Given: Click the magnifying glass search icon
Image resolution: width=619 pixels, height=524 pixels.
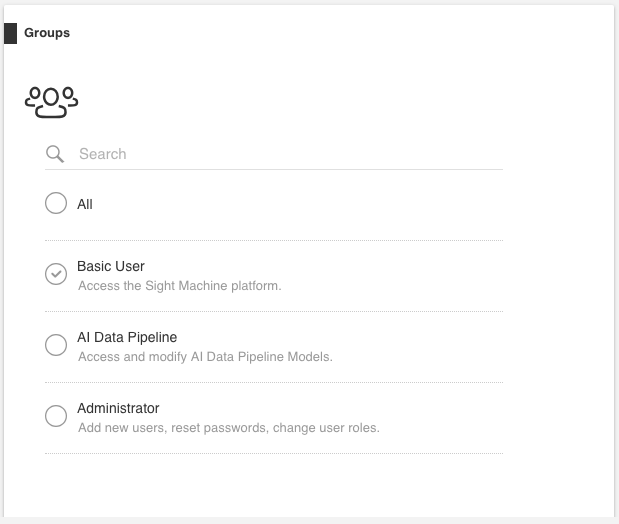Looking at the screenshot, I should [56, 154].
